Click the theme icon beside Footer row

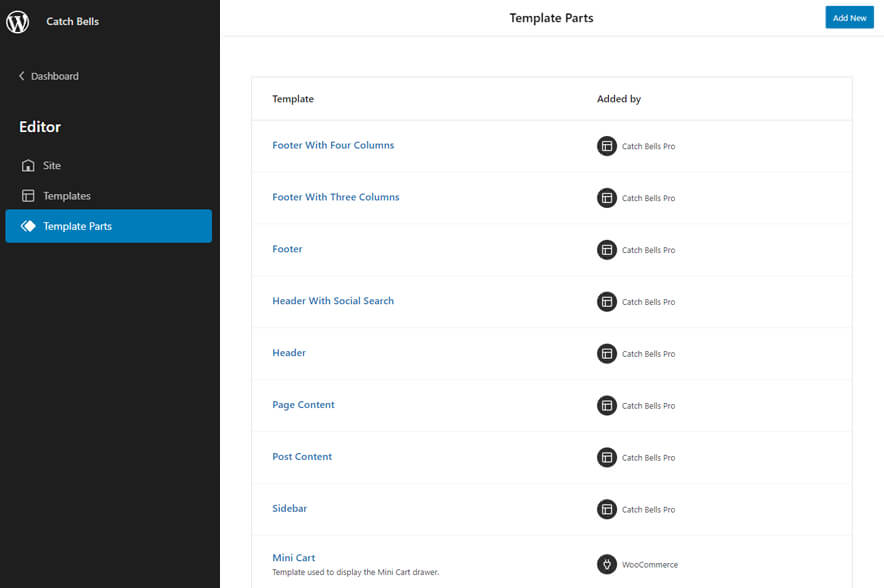607,250
